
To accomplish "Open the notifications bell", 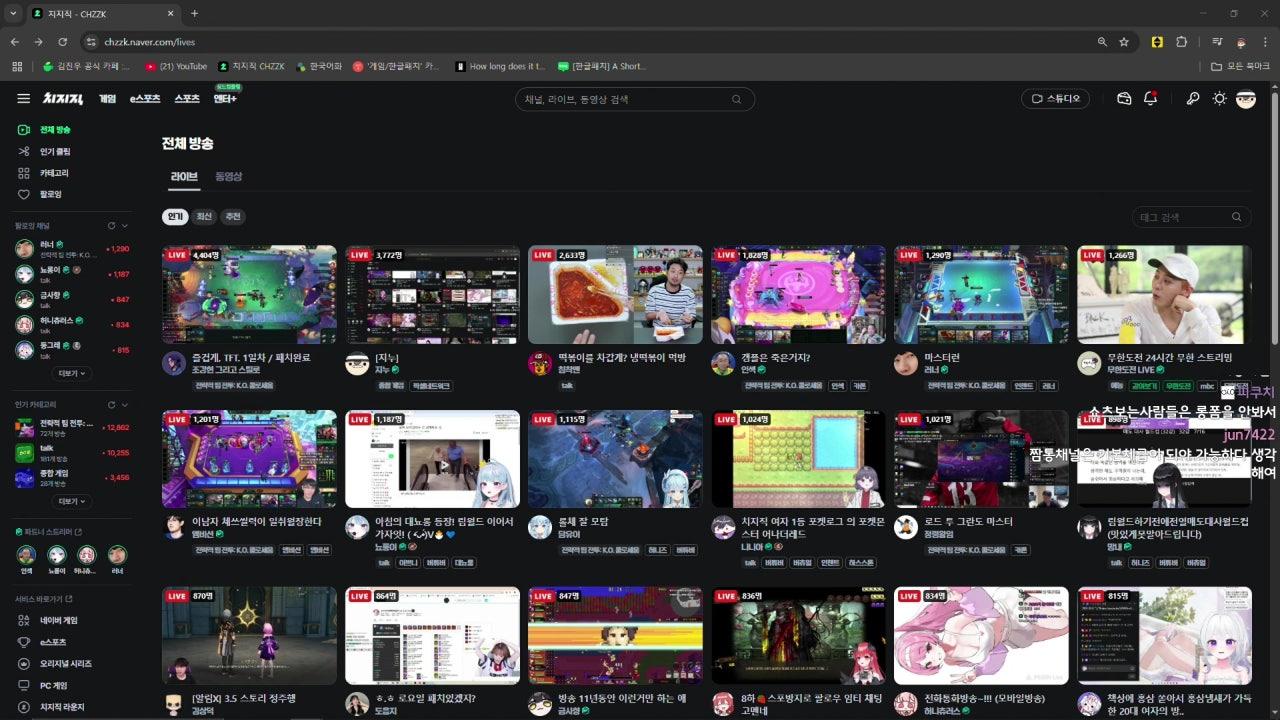I will 1150,98.
